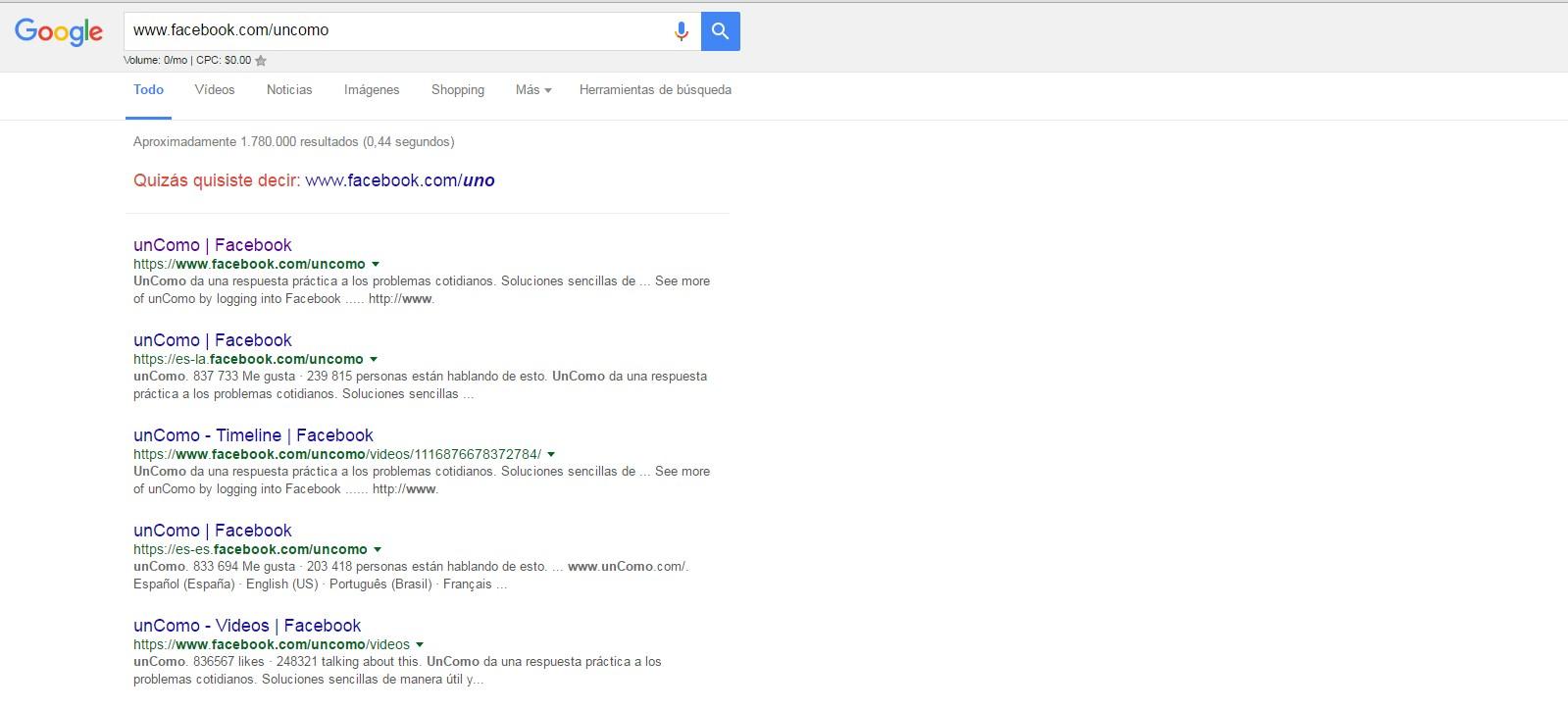Expand arrow next to first www.facebook.com/uncomo URL
The image size is (1568, 711).
point(376,264)
